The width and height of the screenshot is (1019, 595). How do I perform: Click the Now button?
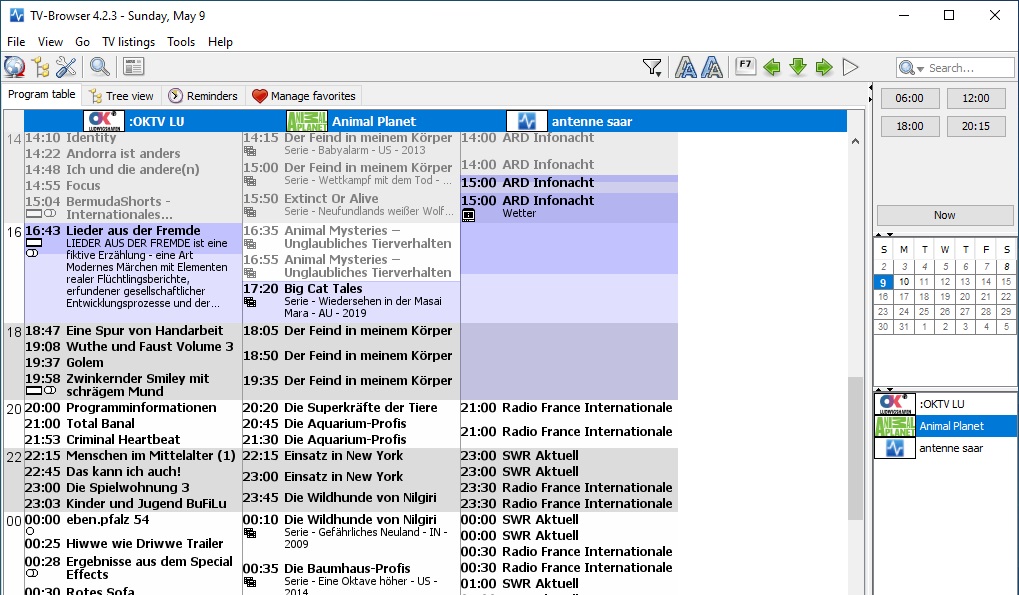[x=944, y=215]
